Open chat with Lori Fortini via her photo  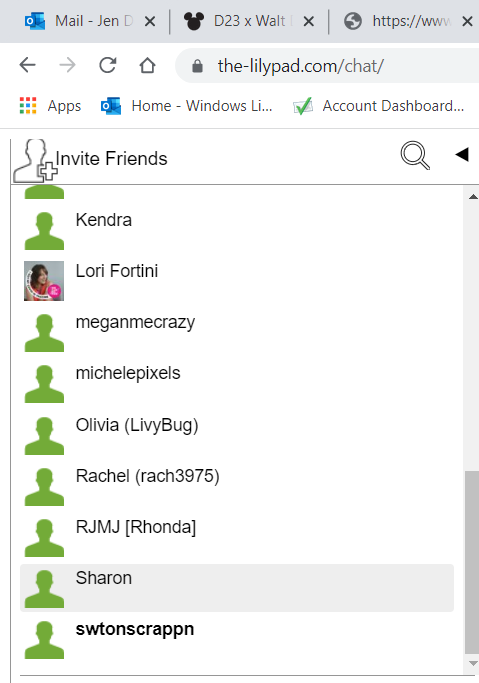click(x=44, y=281)
